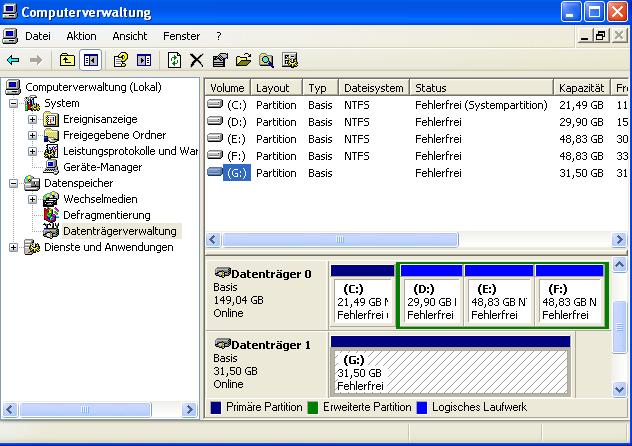
Task: Expand the Ereignisanzeige node
Action: 33,119
